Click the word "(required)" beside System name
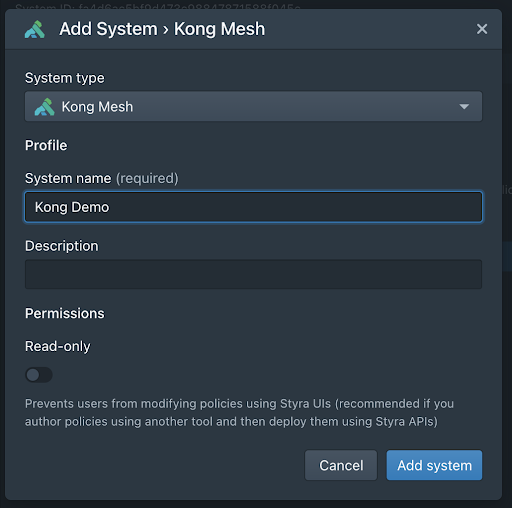 (147, 179)
